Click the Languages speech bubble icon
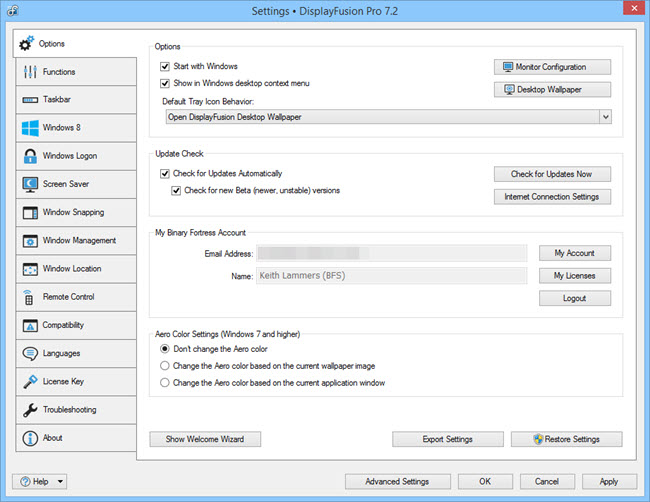This screenshot has width=650, height=502. [30, 354]
